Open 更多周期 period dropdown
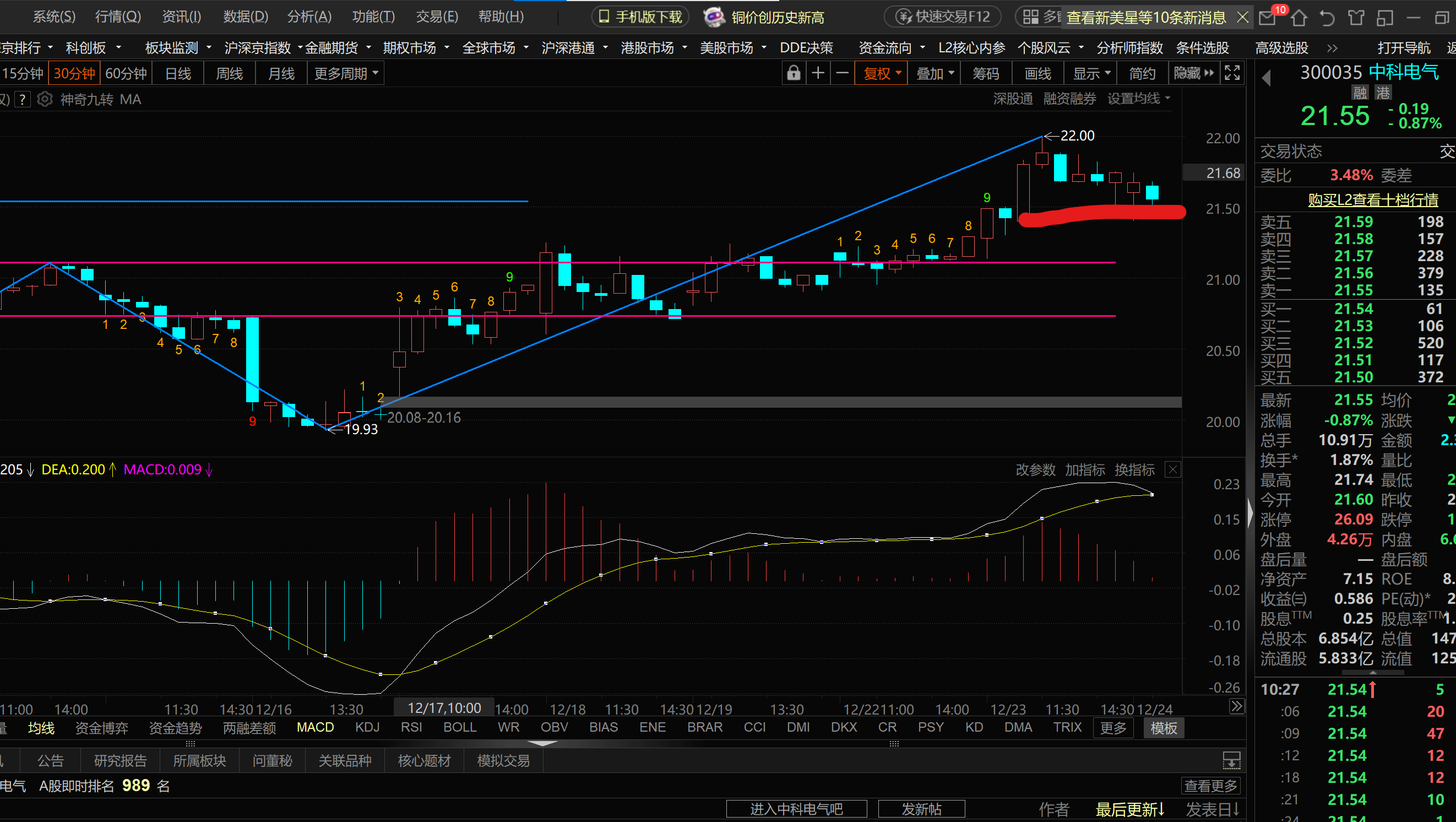 tap(346, 73)
